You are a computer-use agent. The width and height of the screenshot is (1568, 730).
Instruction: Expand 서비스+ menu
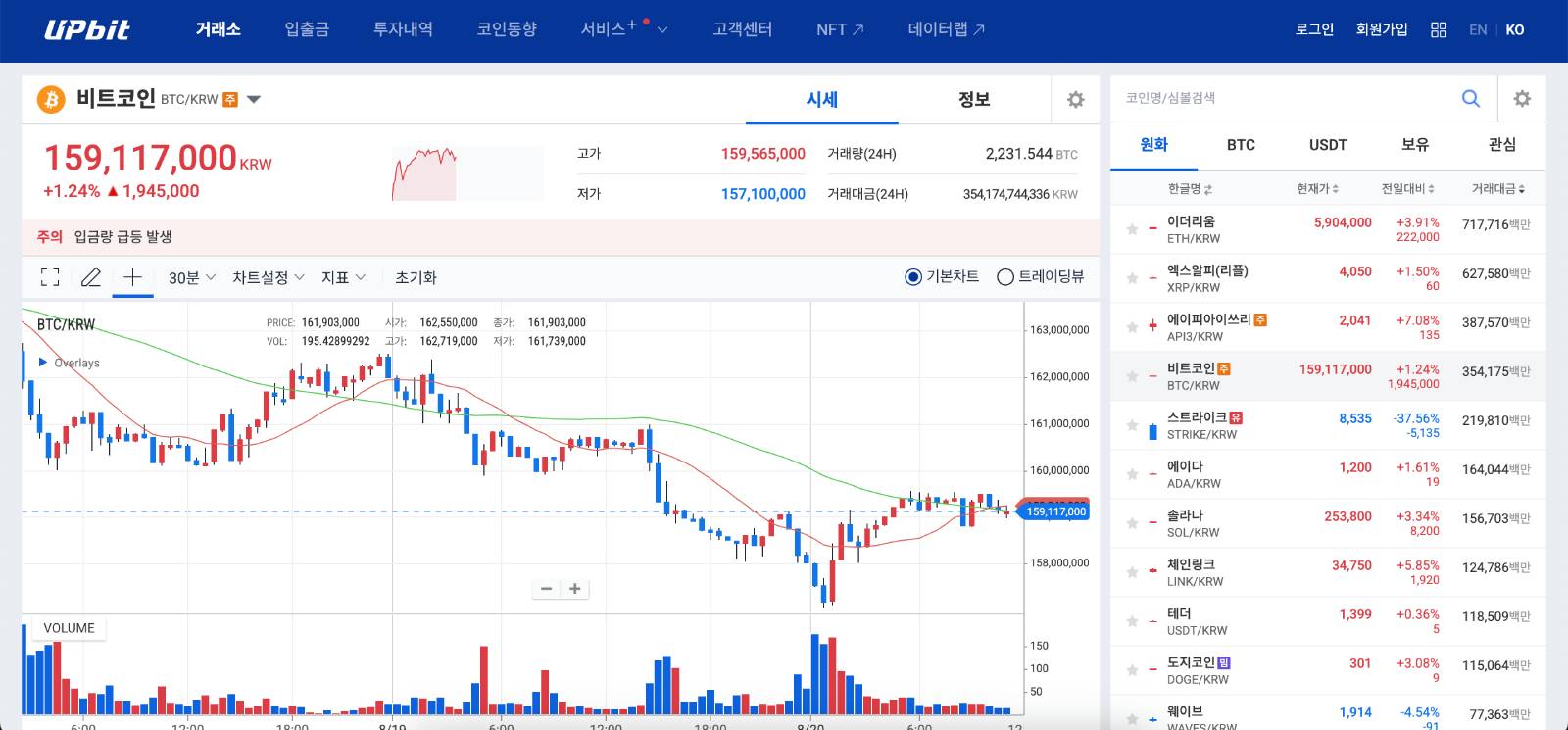coord(623,29)
